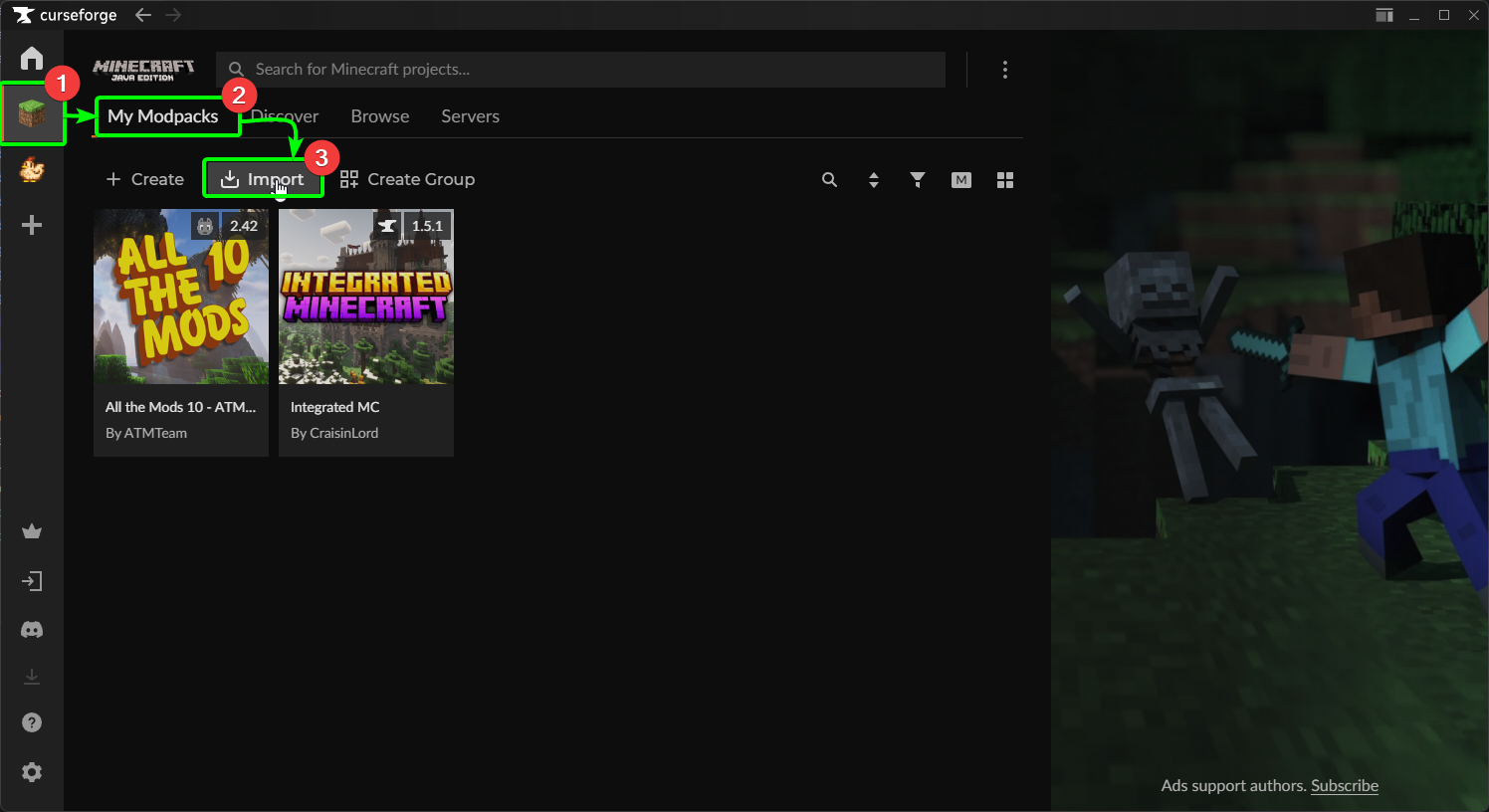Open the three-dot more options menu

point(1005,70)
